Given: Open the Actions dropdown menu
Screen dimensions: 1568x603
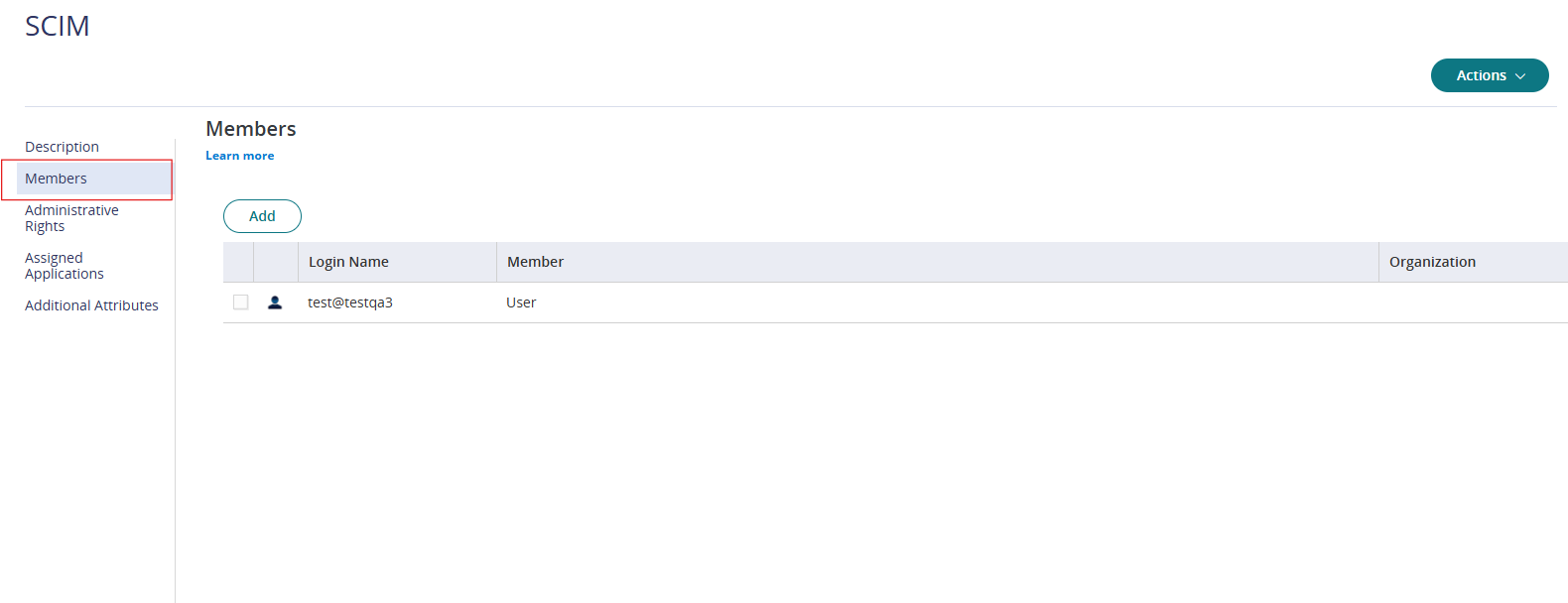Looking at the screenshot, I should [x=1489, y=75].
